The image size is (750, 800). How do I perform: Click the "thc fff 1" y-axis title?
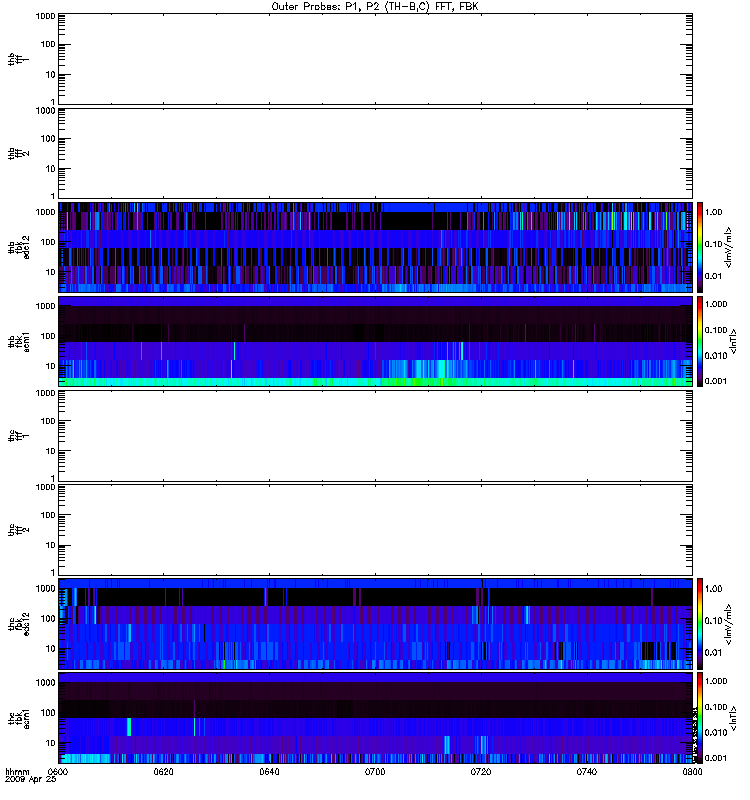tap(19, 436)
